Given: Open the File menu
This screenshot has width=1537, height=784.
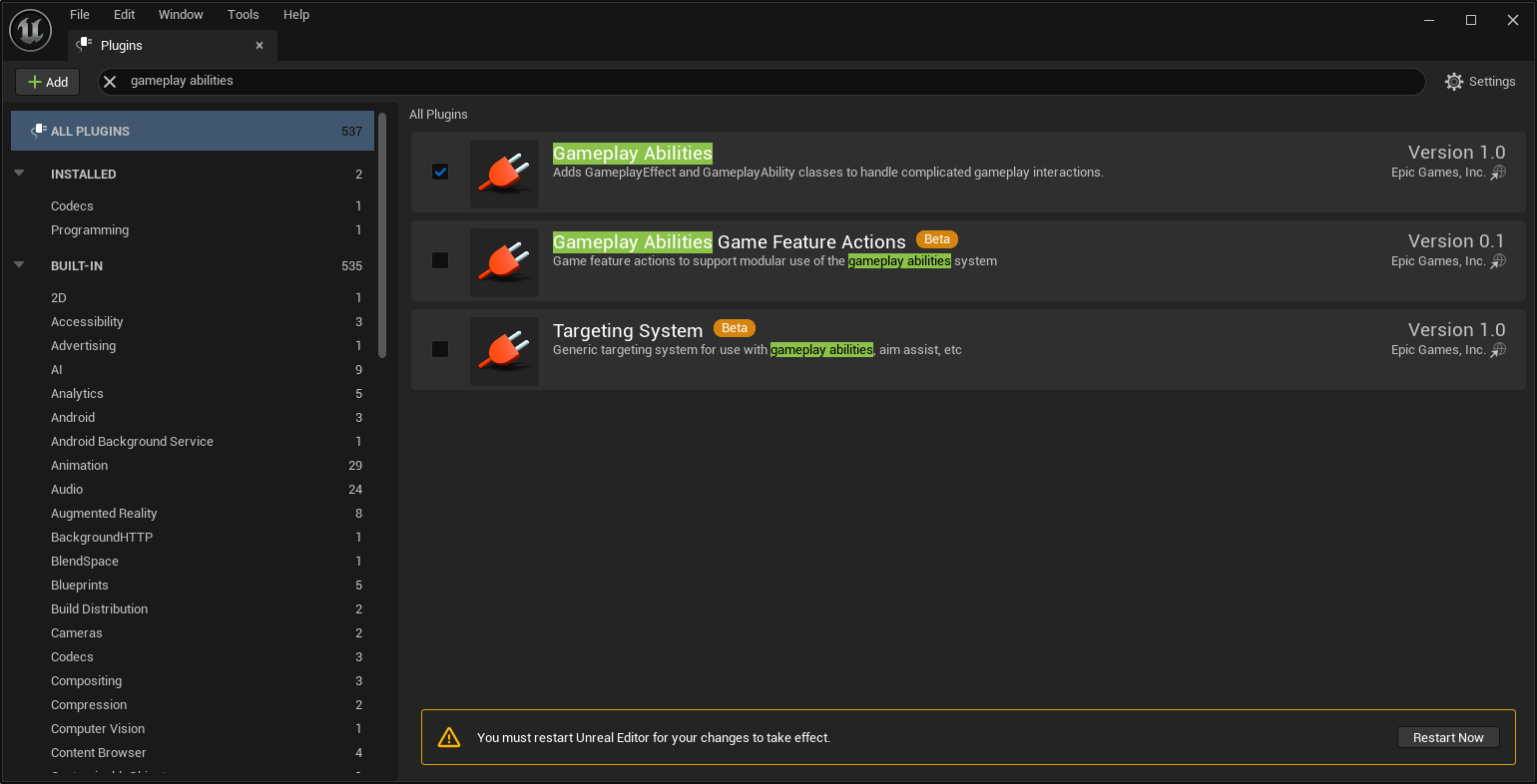Looking at the screenshot, I should pos(80,15).
